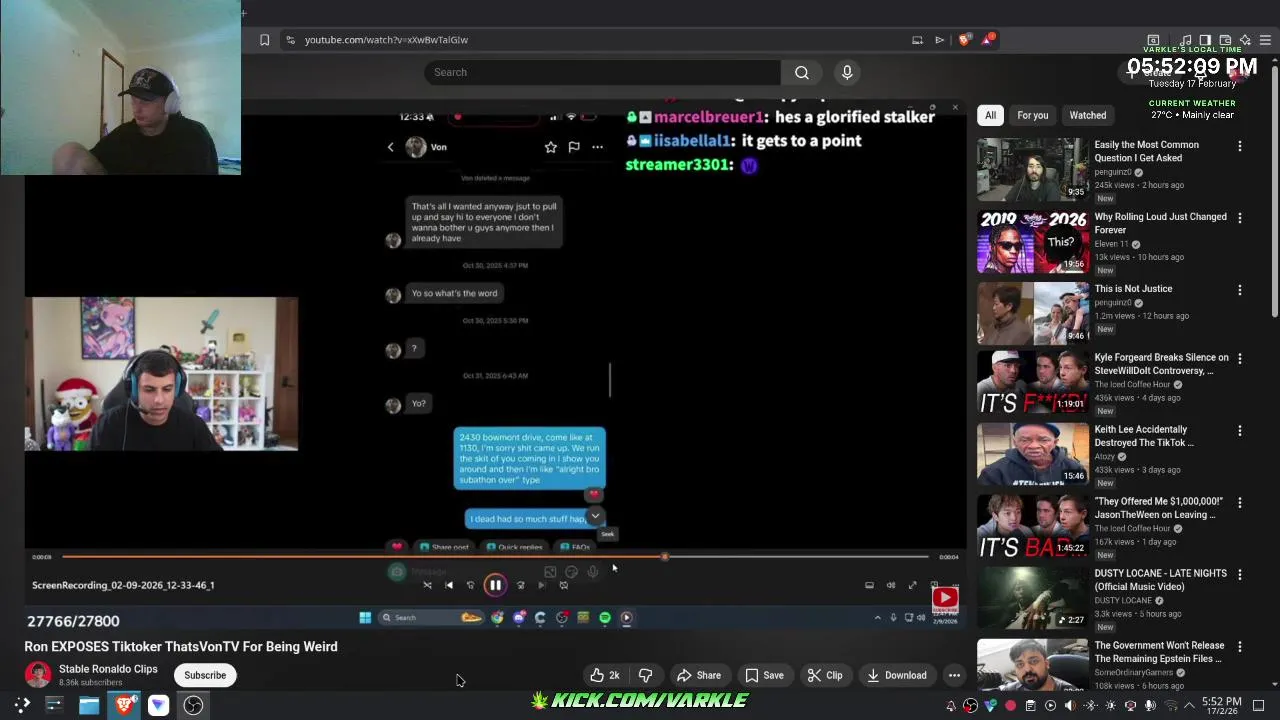The height and width of the screenshot is (720, 1280).
Task: Open options menu for DUSTY LOCANE - LATE NIGHTS
Action: pyautogui.click(x=1240, y=574)
